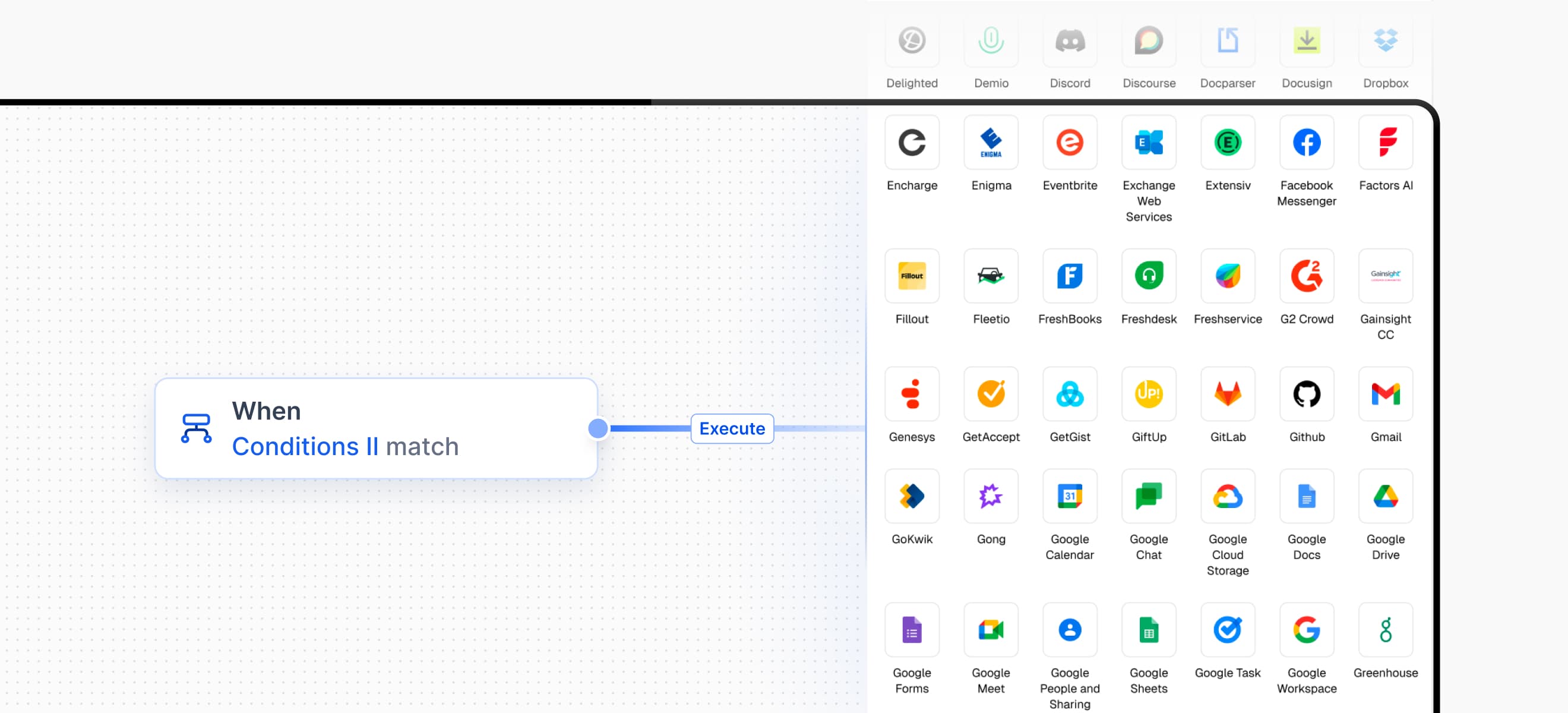This screenshot has height=713, width=1568.
Task: Select the Genesys app icon
Action: tap(911, 394)
